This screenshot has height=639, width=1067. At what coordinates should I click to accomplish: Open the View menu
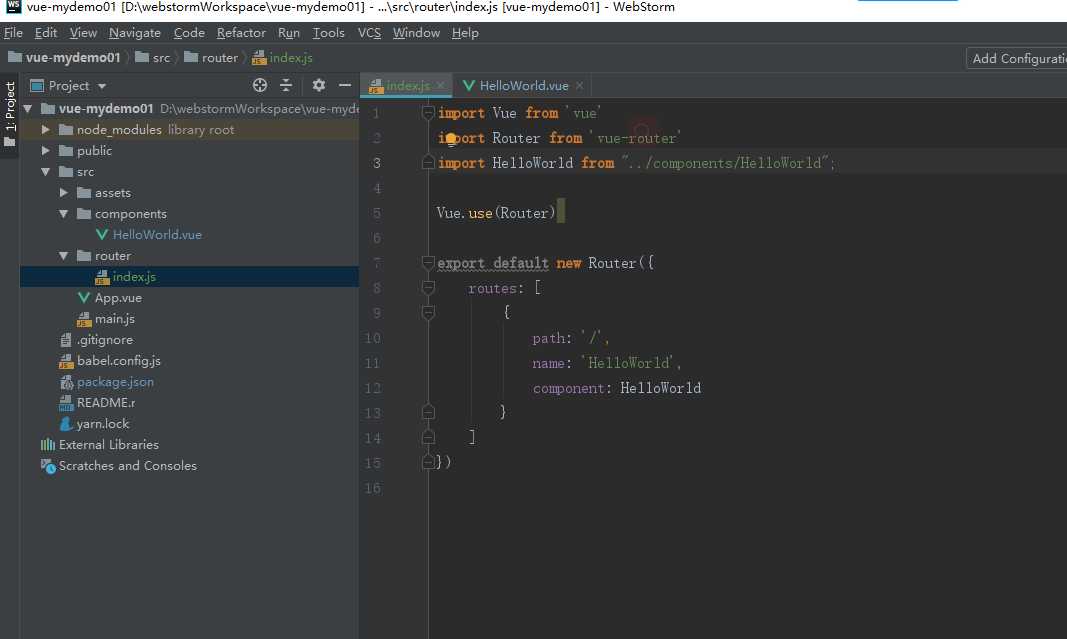tap(83, 33)
